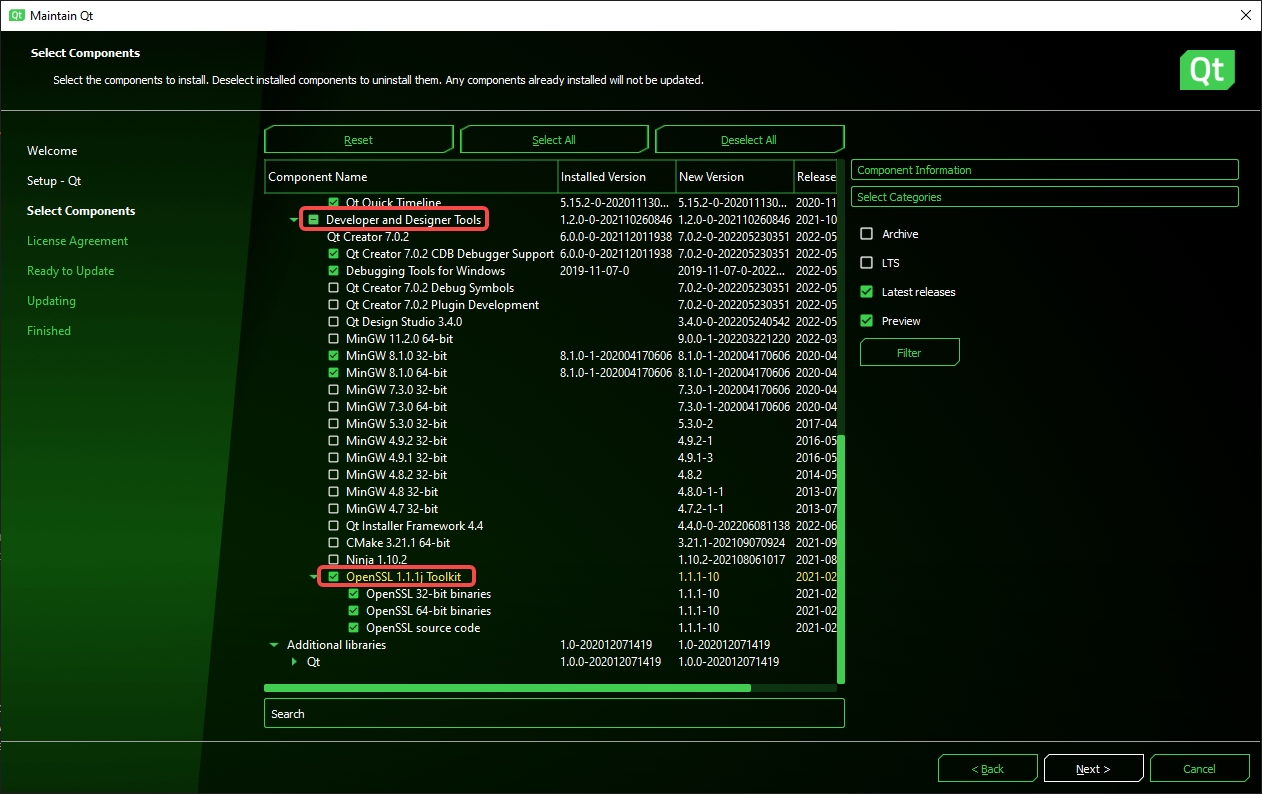Uncheck Qt Quick Timeline checkbox
Image resolution: width=1262 pixels, height=794 pixels.
[334, 203]
